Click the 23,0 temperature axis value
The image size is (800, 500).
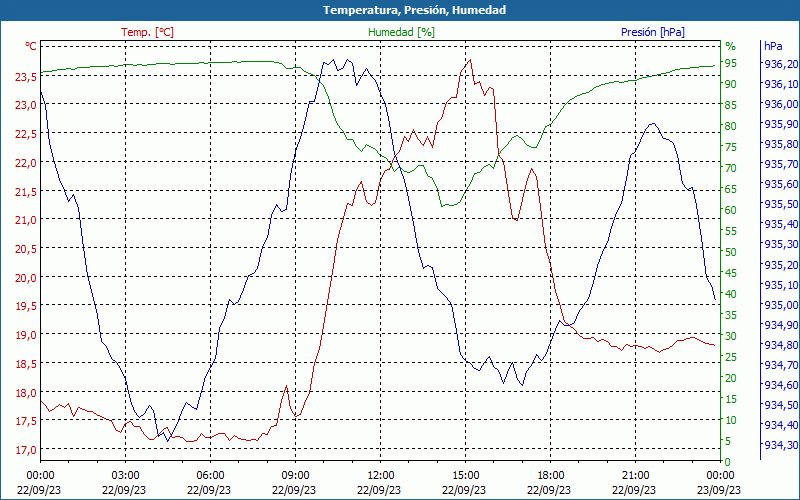(26, 105)
